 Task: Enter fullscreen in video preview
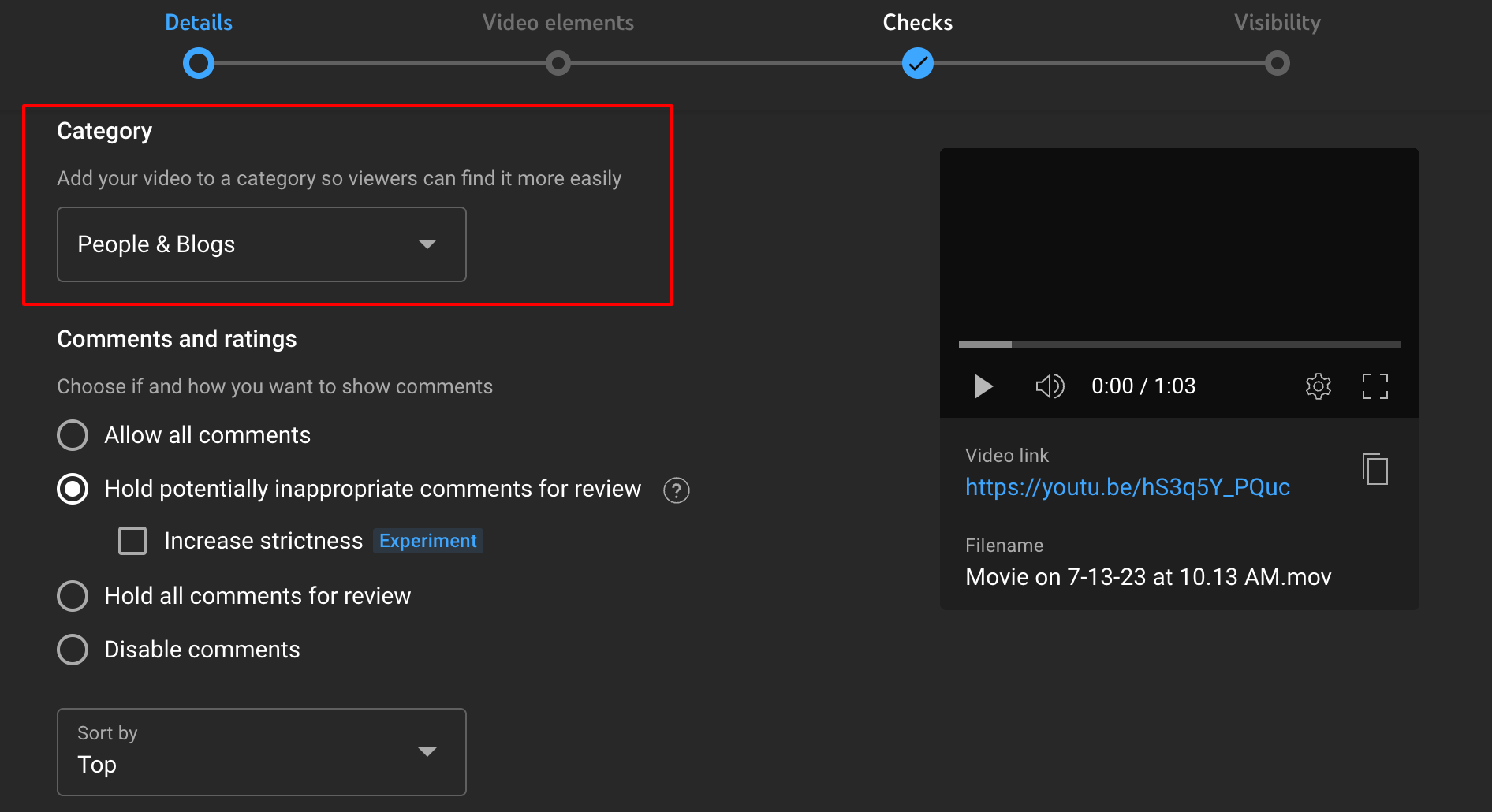coord(1375,386)
